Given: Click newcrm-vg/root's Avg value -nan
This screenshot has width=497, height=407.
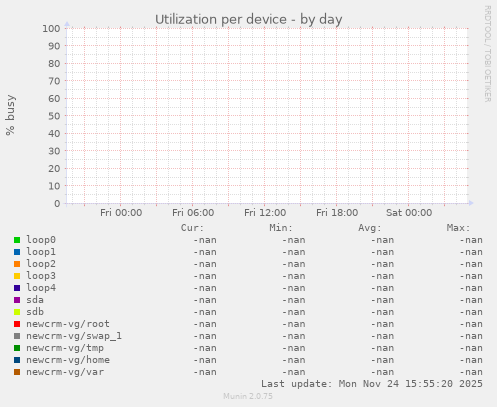Looking at the screenshot, I should click(x=382, y=324).
